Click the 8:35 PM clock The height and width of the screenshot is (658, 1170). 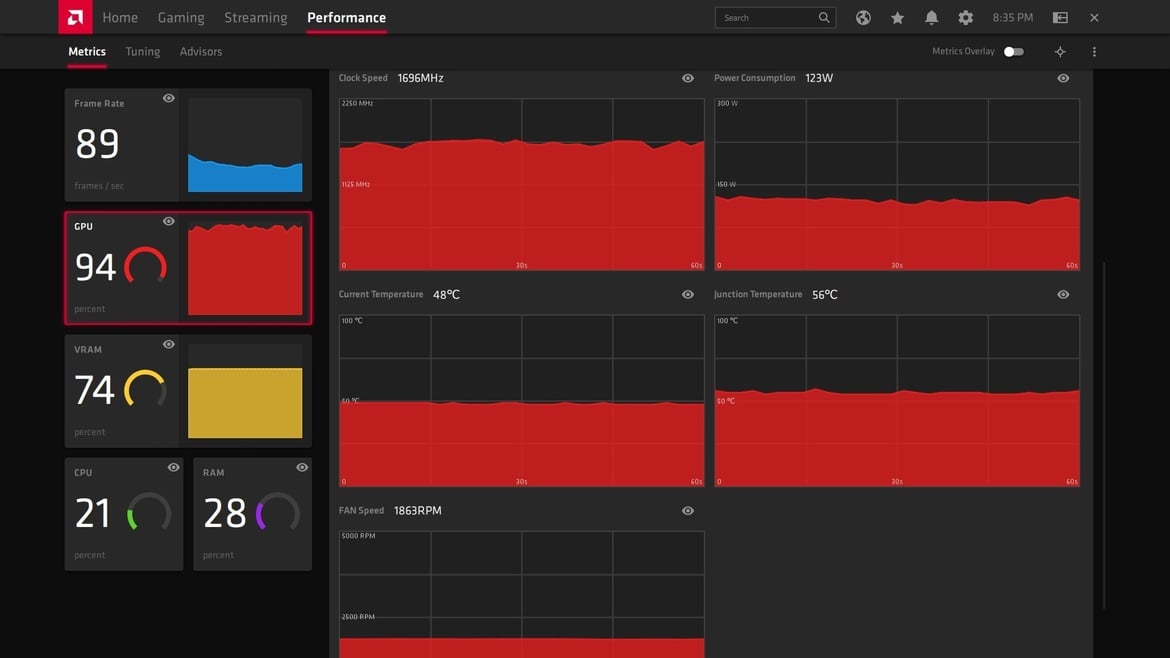point(1013,18)
